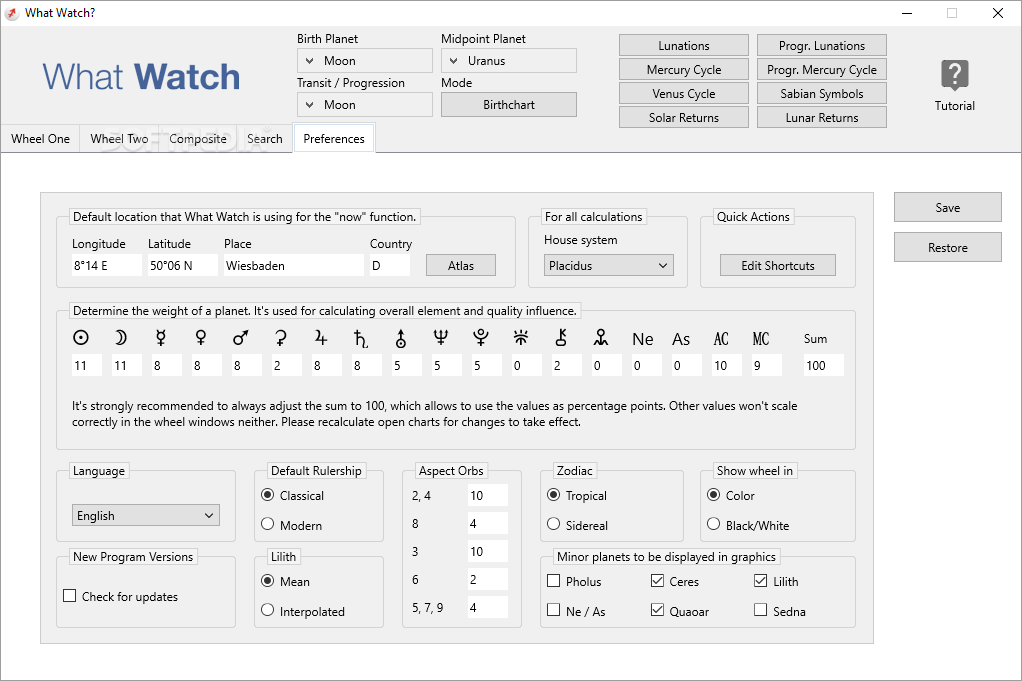
Task: Open Solar Returns
Action: (x=684, y=118)
